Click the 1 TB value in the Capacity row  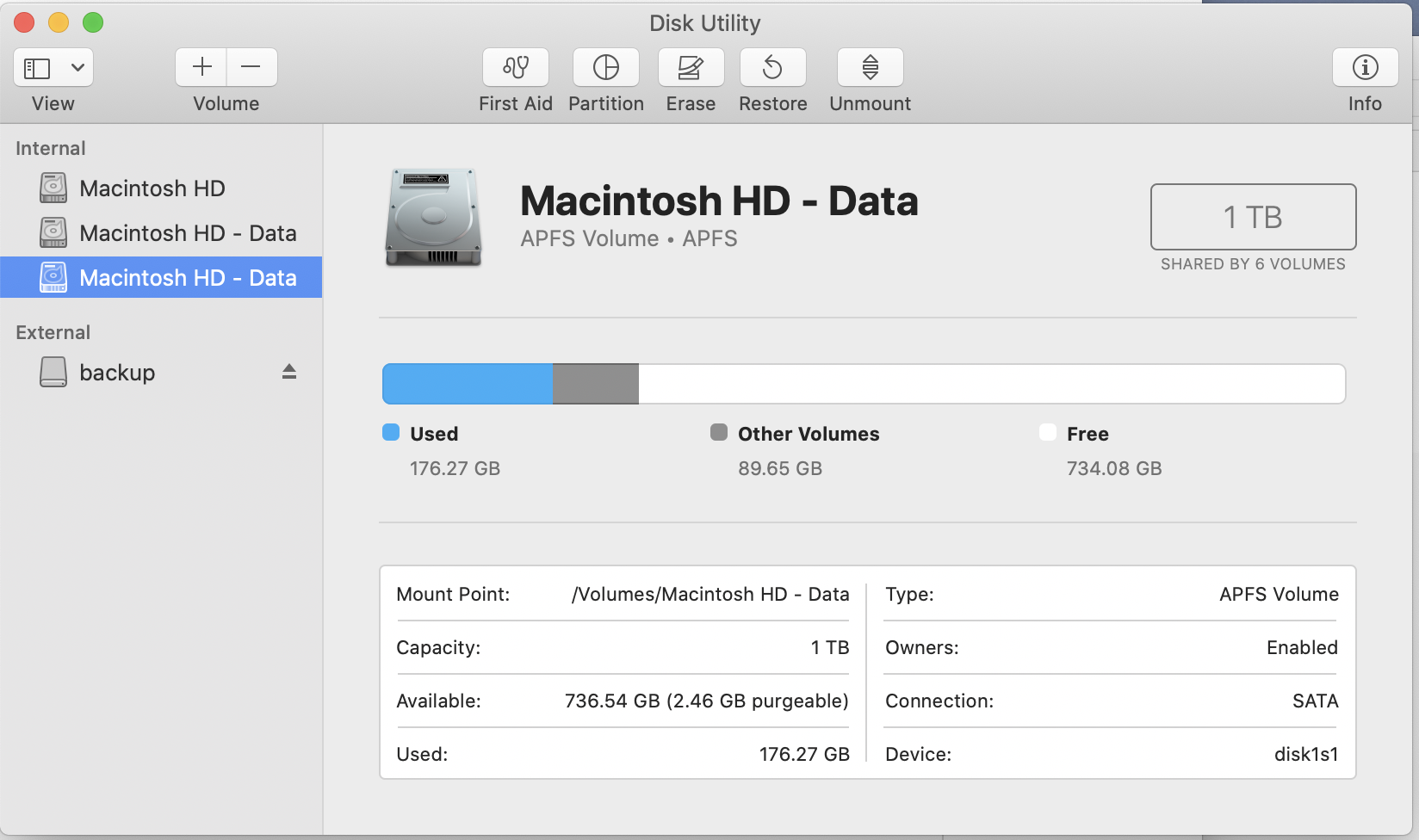coord(830,648)
